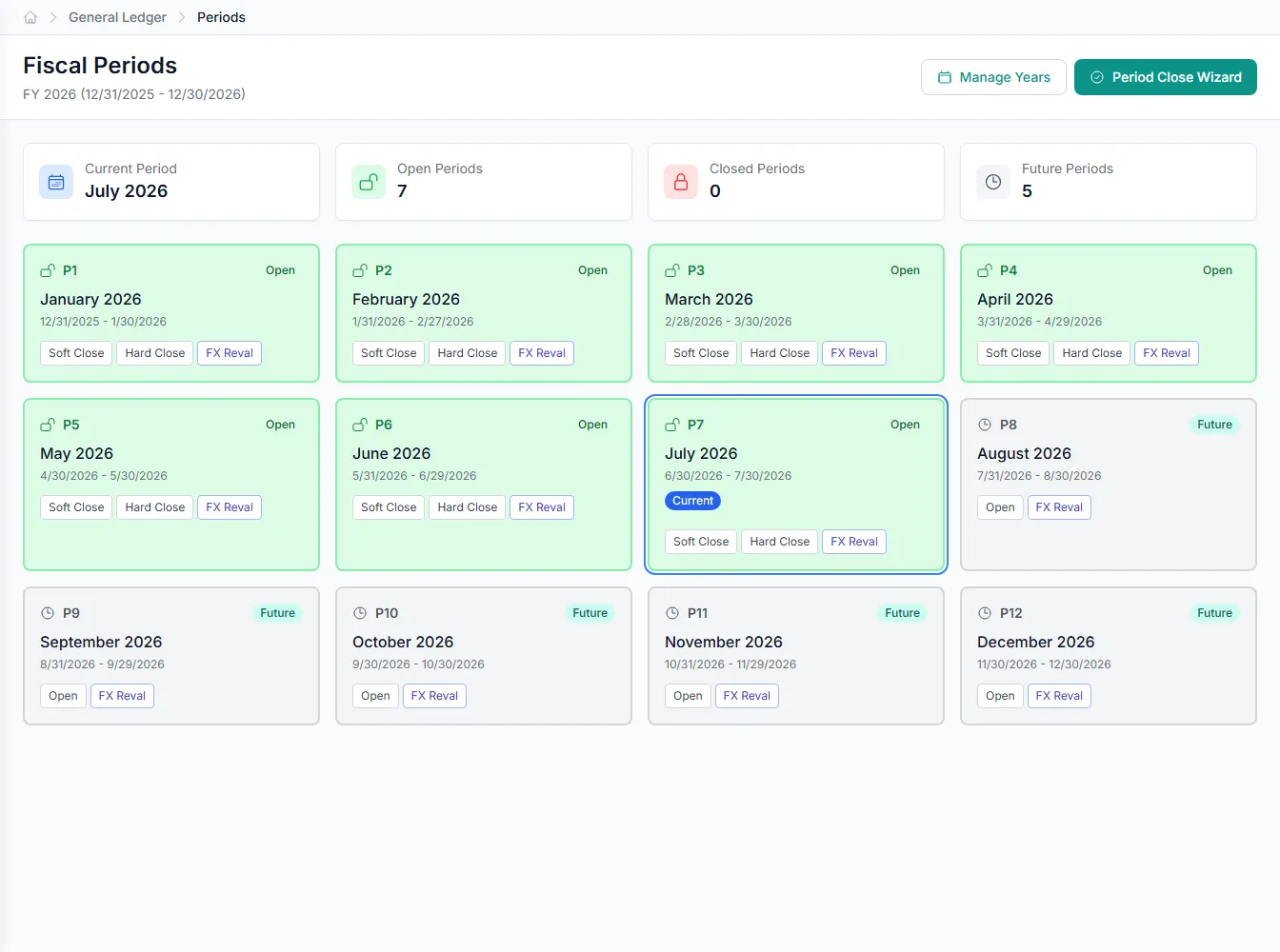Click the Future badge on P12 card
1280x952 pixels.
tap(1214, 613)
